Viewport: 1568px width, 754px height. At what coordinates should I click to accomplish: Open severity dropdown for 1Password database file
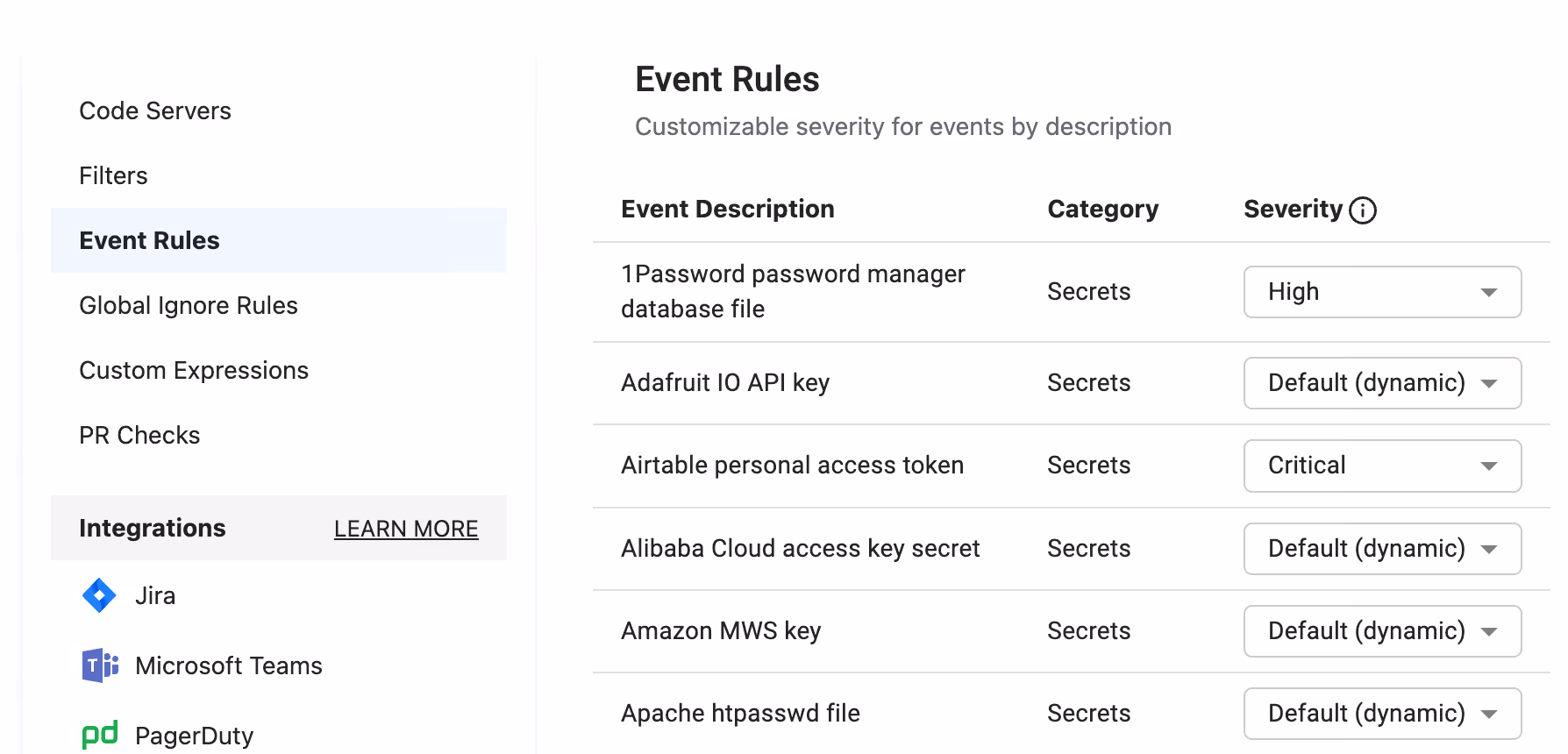(x=1382, y=292)
